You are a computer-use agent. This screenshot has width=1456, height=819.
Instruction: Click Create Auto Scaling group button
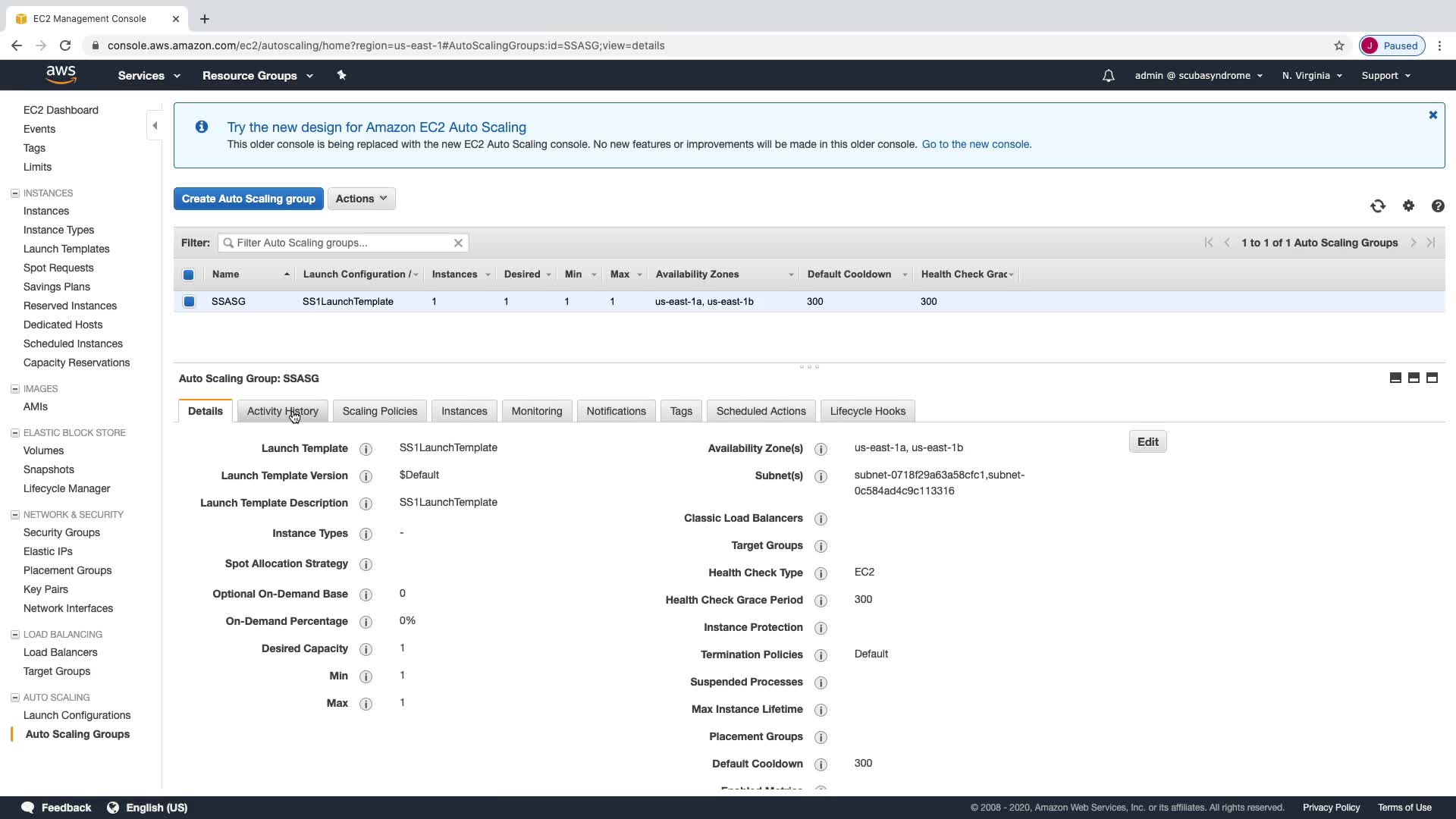[248, 199]
